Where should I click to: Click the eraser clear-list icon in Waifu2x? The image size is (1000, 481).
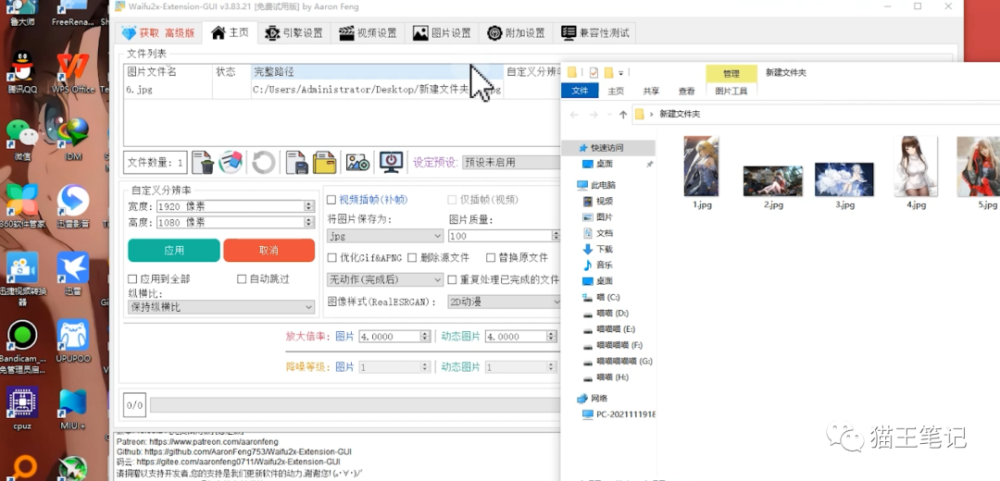coord(231,163)
